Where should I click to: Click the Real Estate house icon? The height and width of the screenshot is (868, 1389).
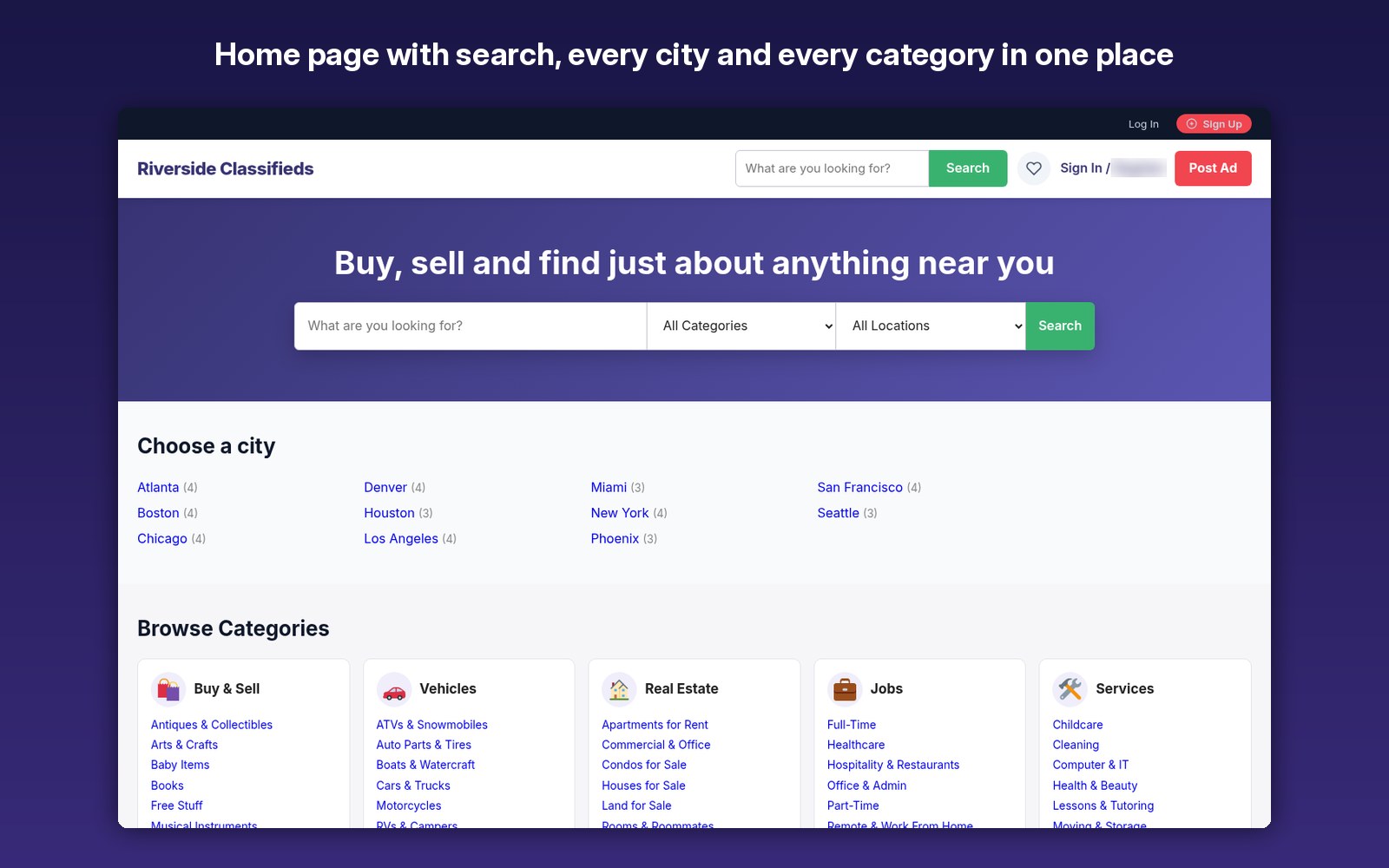coord(619,690)
